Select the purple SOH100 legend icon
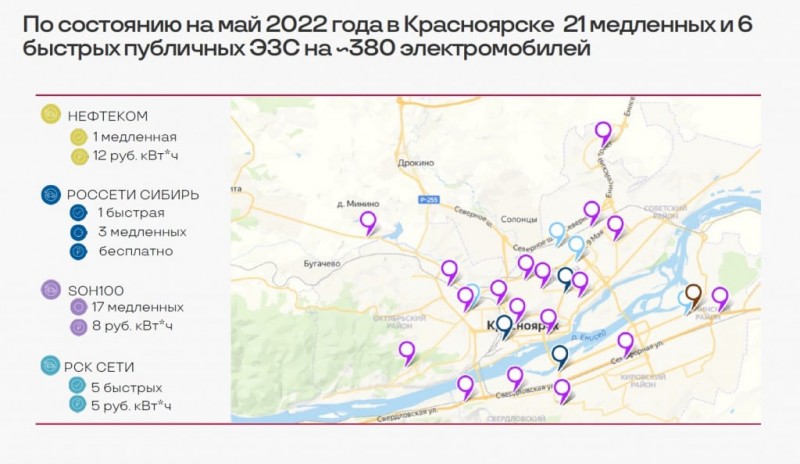The image size is (800, 464). pos(50,288)
